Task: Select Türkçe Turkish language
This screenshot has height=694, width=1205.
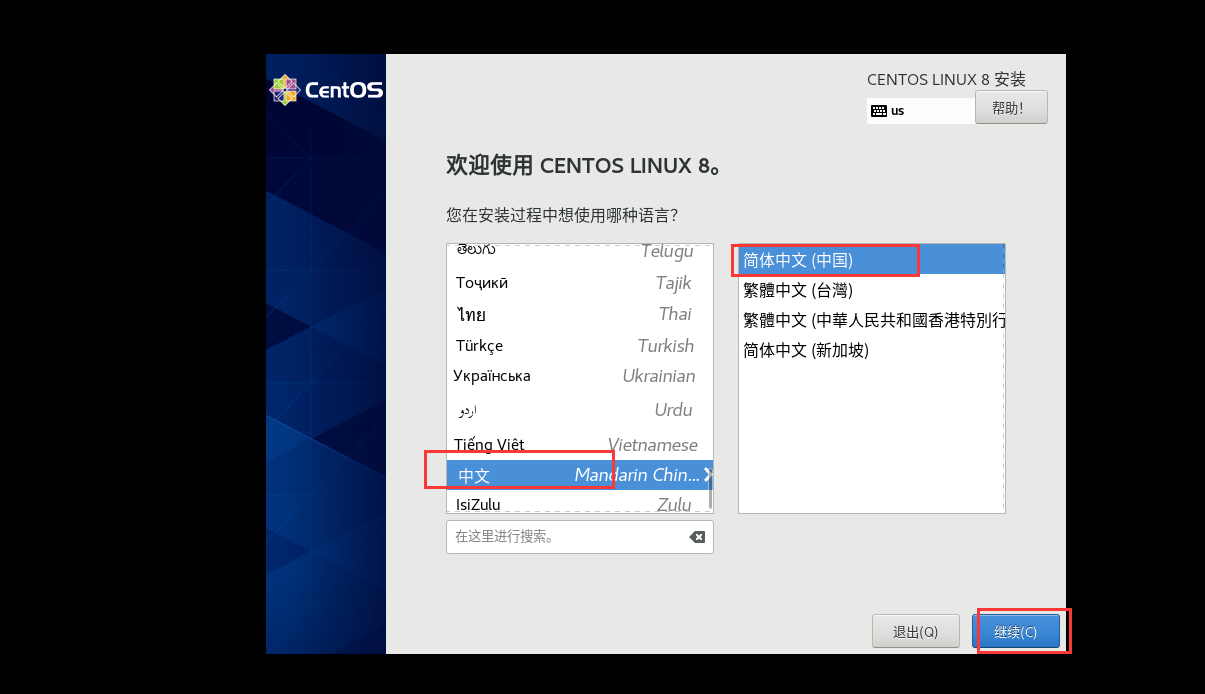Action: point(579,346)
